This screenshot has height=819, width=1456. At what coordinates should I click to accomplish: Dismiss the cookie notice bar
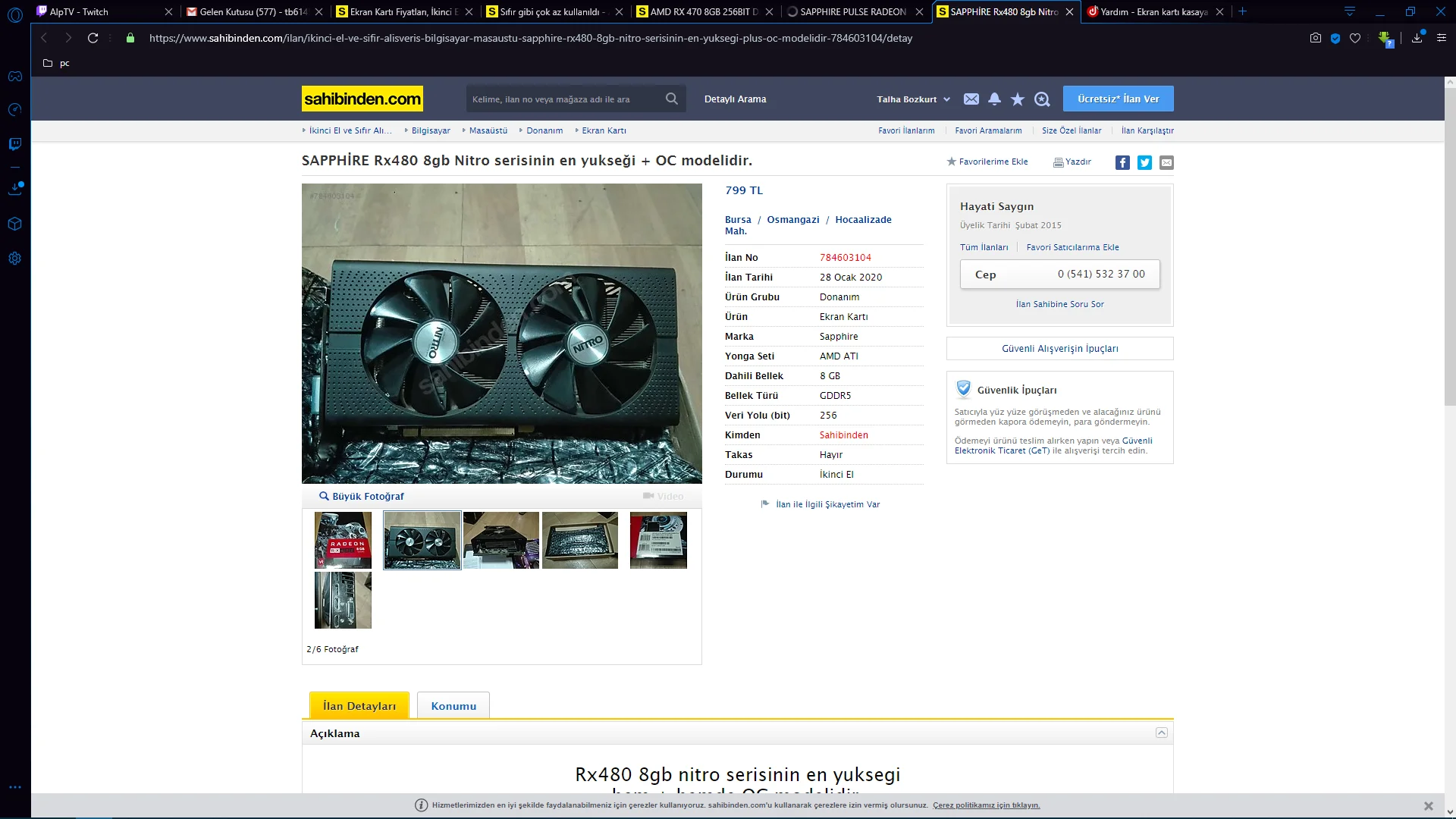pyautogui.click(x=1428, y=805)
